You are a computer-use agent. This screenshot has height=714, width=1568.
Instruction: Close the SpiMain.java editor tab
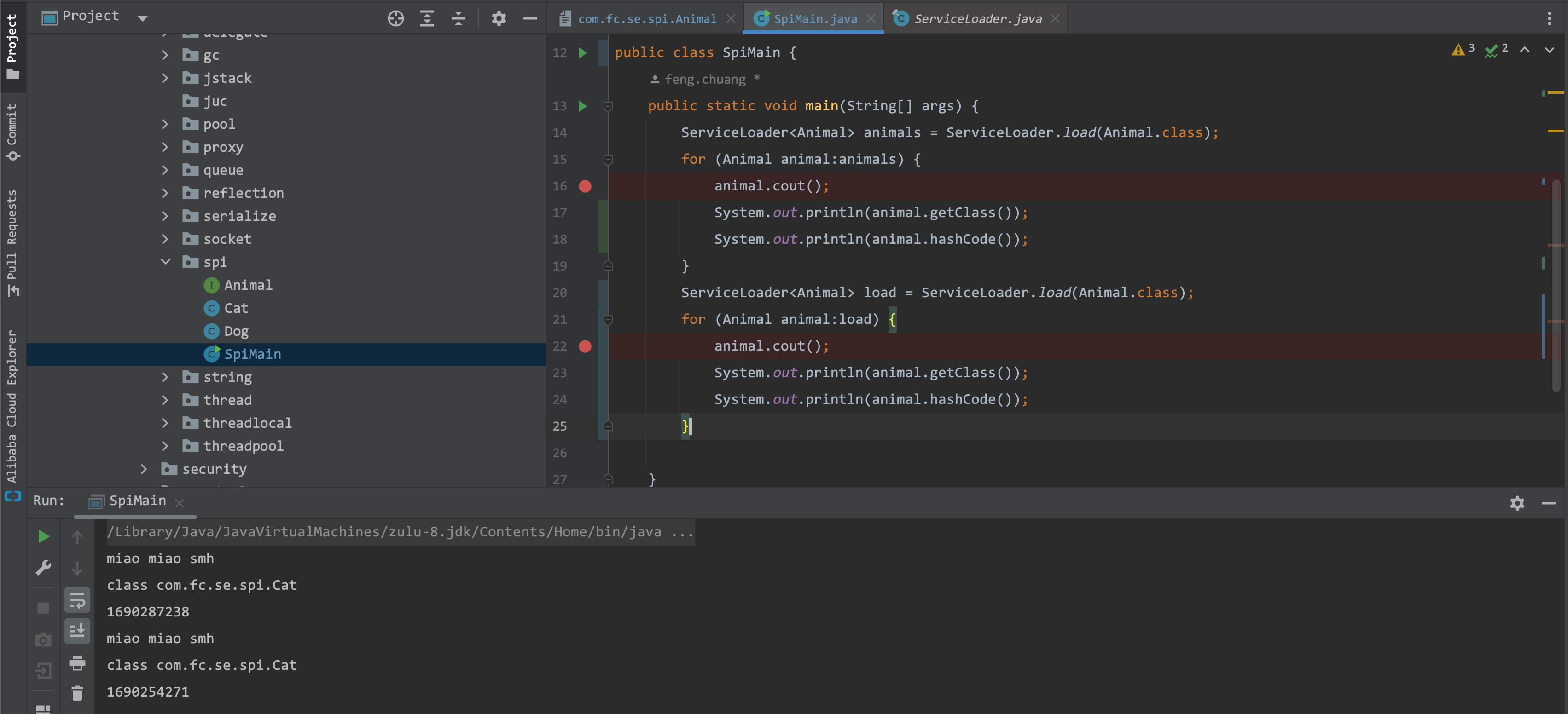tap(871, 19)
